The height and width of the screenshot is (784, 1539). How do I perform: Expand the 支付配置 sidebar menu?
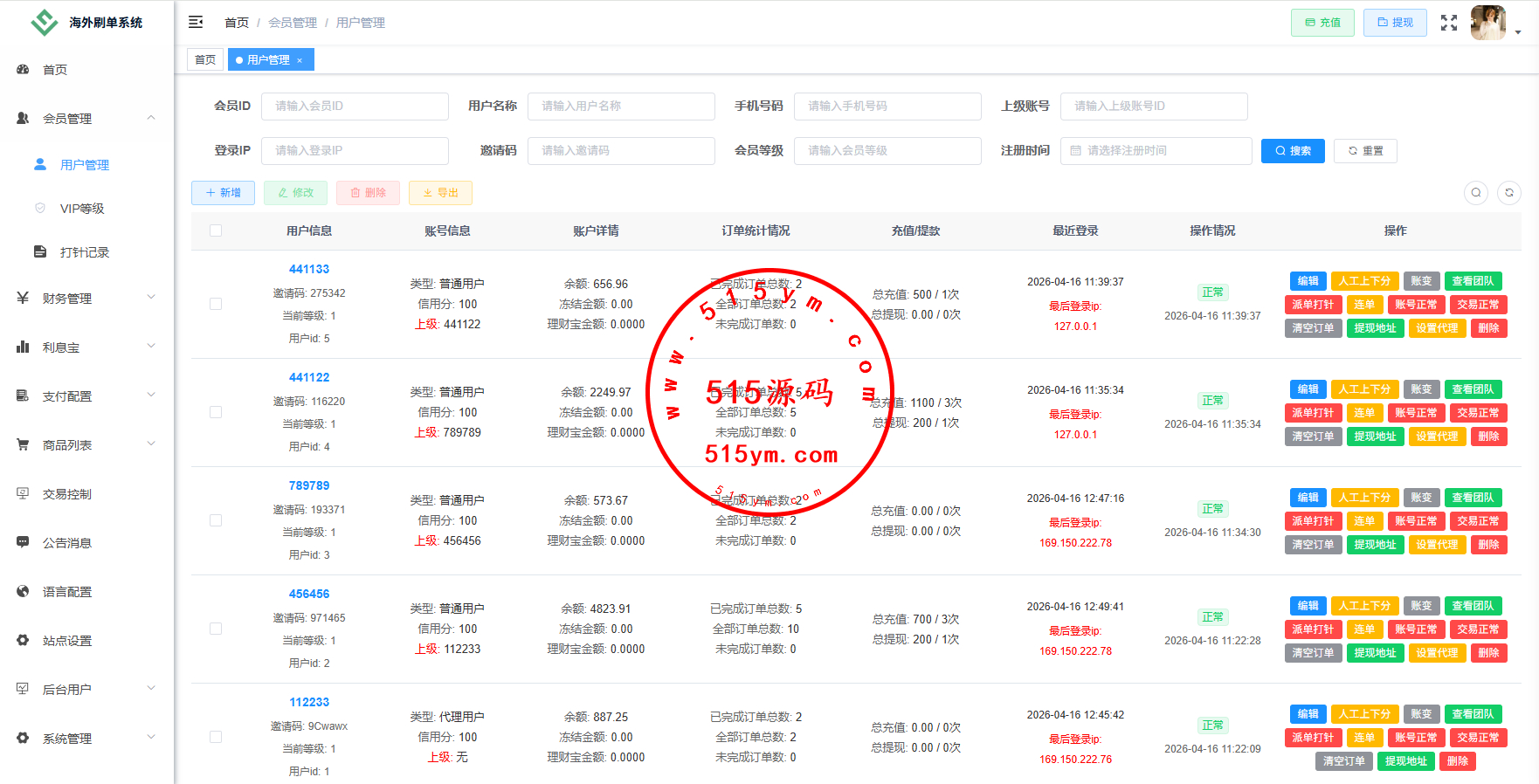tap(86, 396)
